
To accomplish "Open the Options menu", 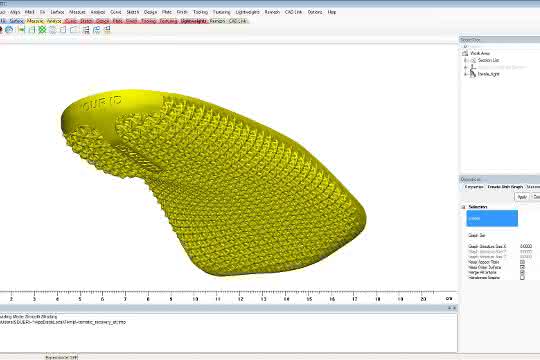I will (x=315, y=12).
